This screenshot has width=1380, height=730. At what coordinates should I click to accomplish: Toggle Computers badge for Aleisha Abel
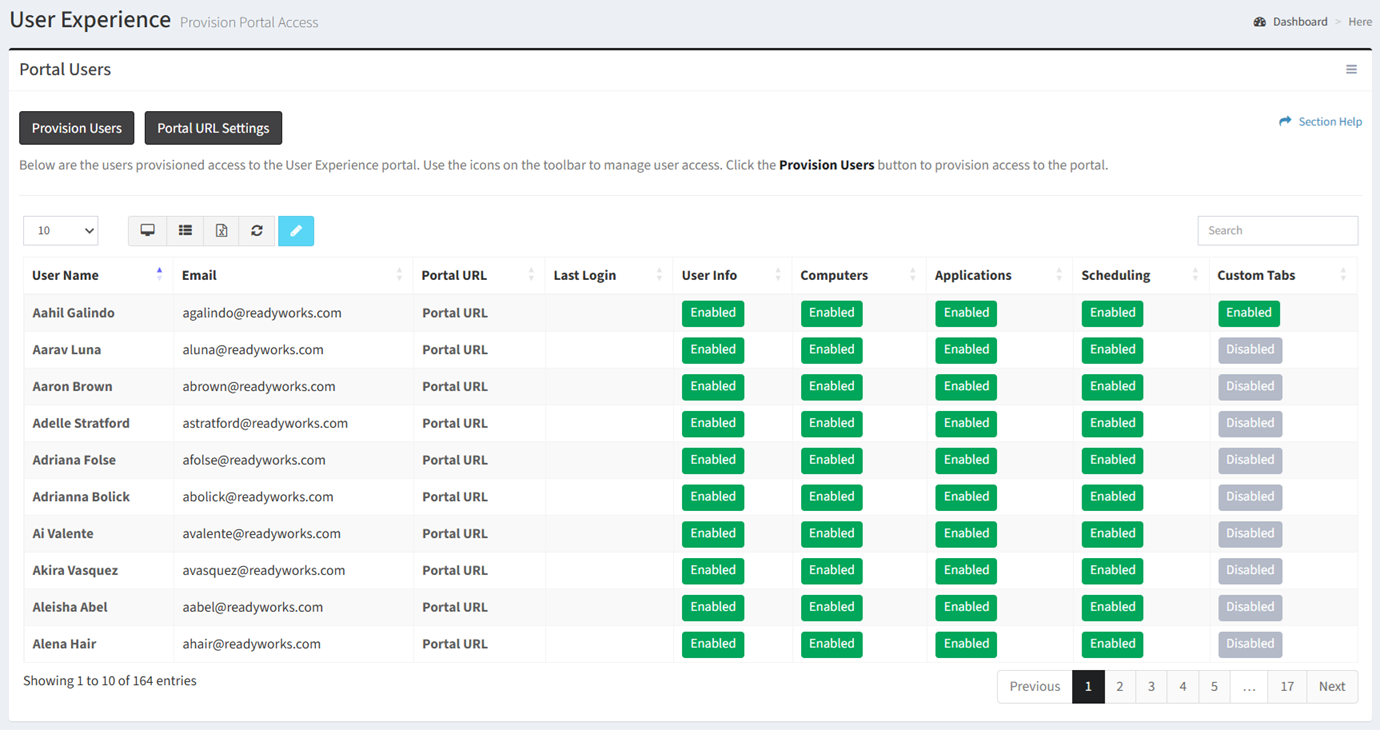coord(832,607)
